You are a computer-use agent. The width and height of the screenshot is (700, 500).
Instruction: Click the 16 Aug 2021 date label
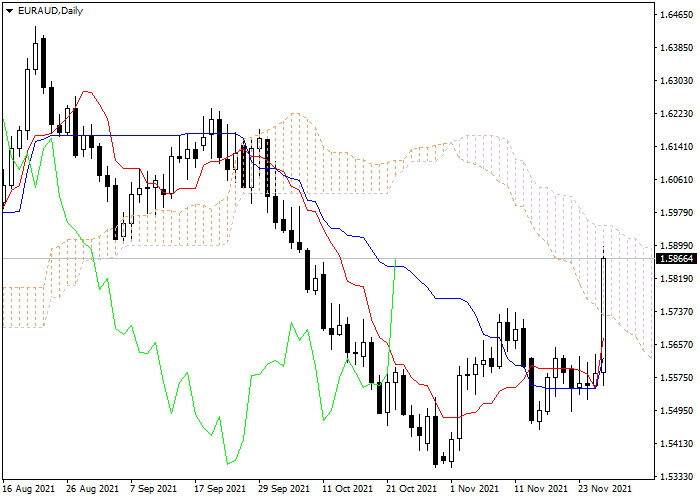coord(29,489)
